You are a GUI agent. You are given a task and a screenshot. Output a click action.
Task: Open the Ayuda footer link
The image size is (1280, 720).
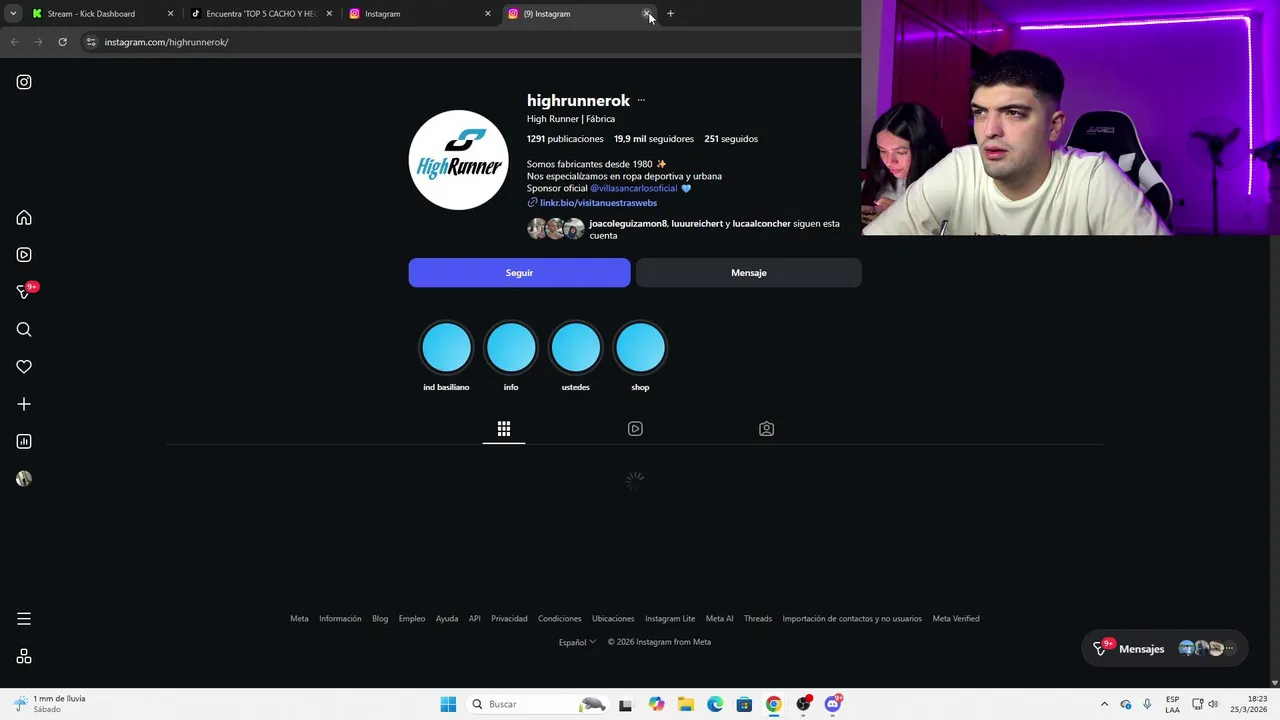[x=447, y=619]
